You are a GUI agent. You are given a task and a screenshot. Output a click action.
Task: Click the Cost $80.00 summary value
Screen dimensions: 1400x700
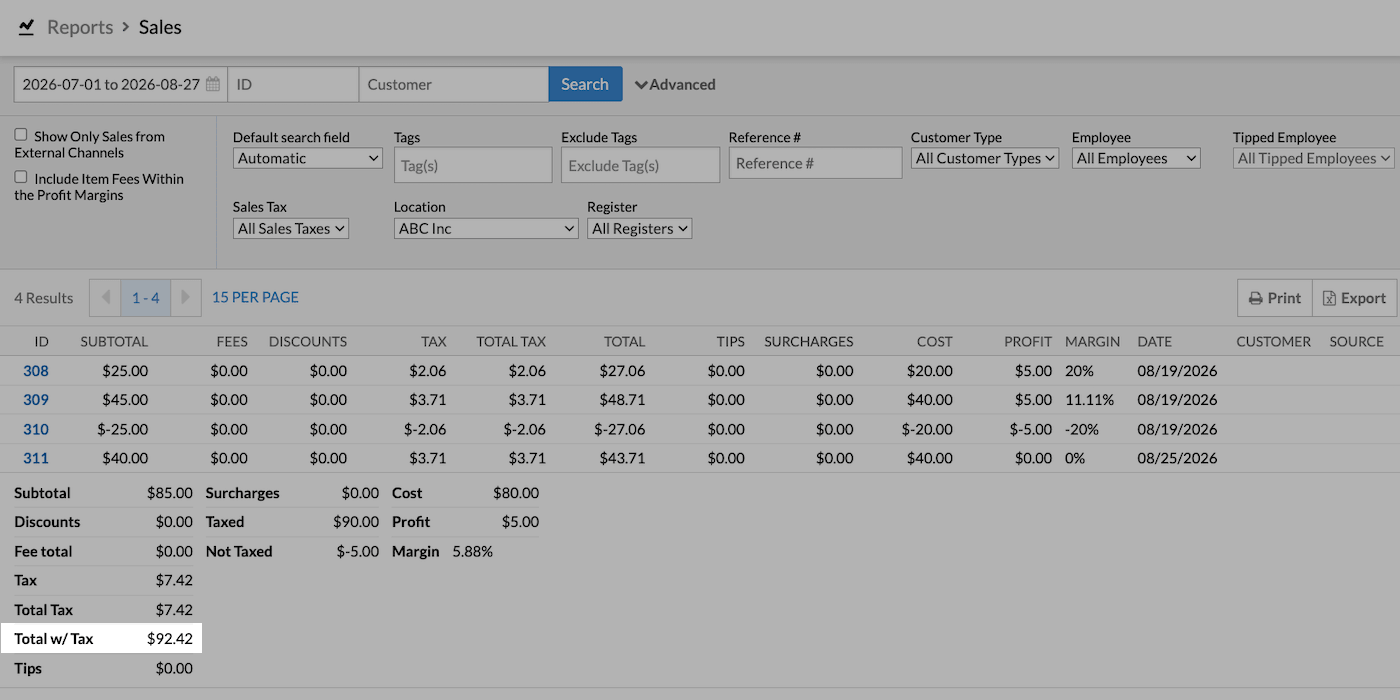[516, 493]
